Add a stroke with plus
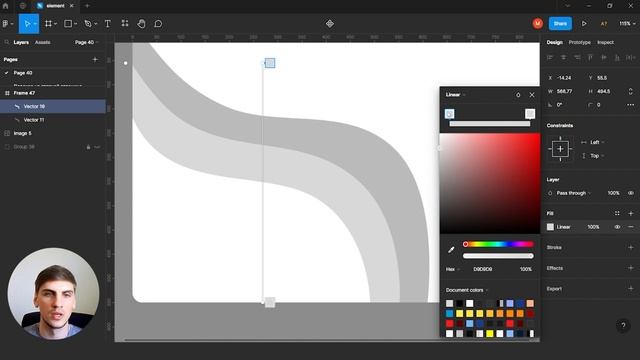Image resolution: width=640 pixels, height=360 pixels. click(x=631, y=247)
